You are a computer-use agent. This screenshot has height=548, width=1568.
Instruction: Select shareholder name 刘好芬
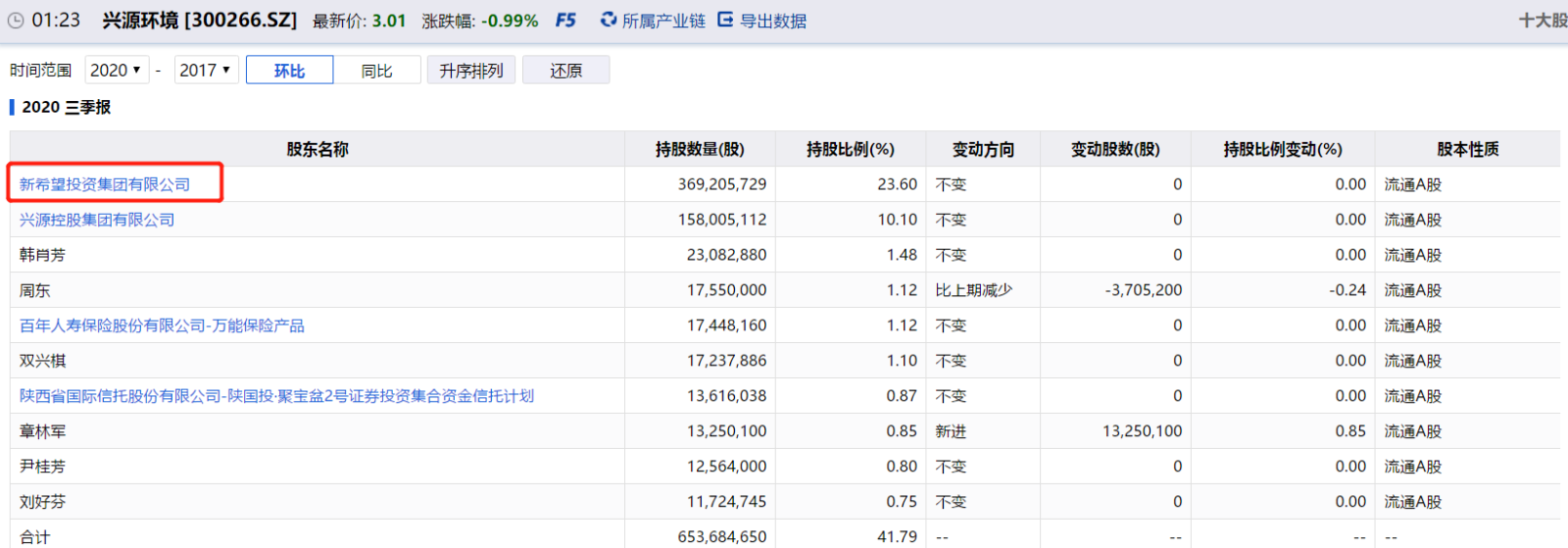[42, 502]
